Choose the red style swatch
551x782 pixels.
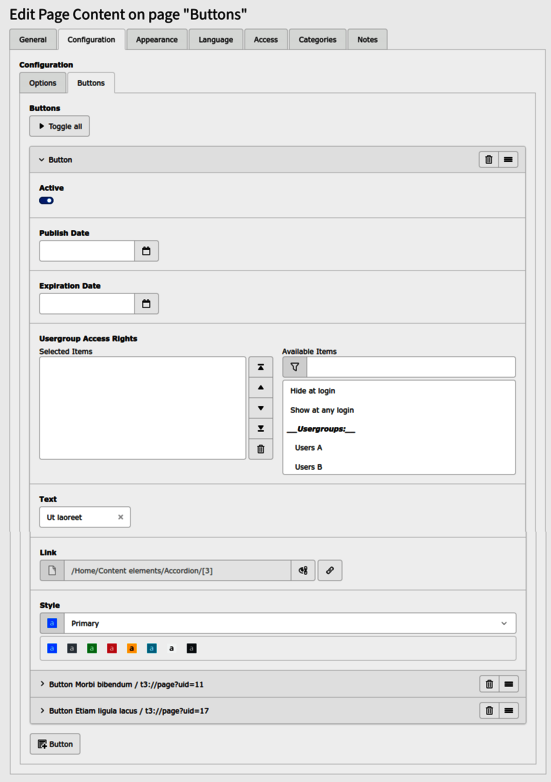tap(112, 648)
